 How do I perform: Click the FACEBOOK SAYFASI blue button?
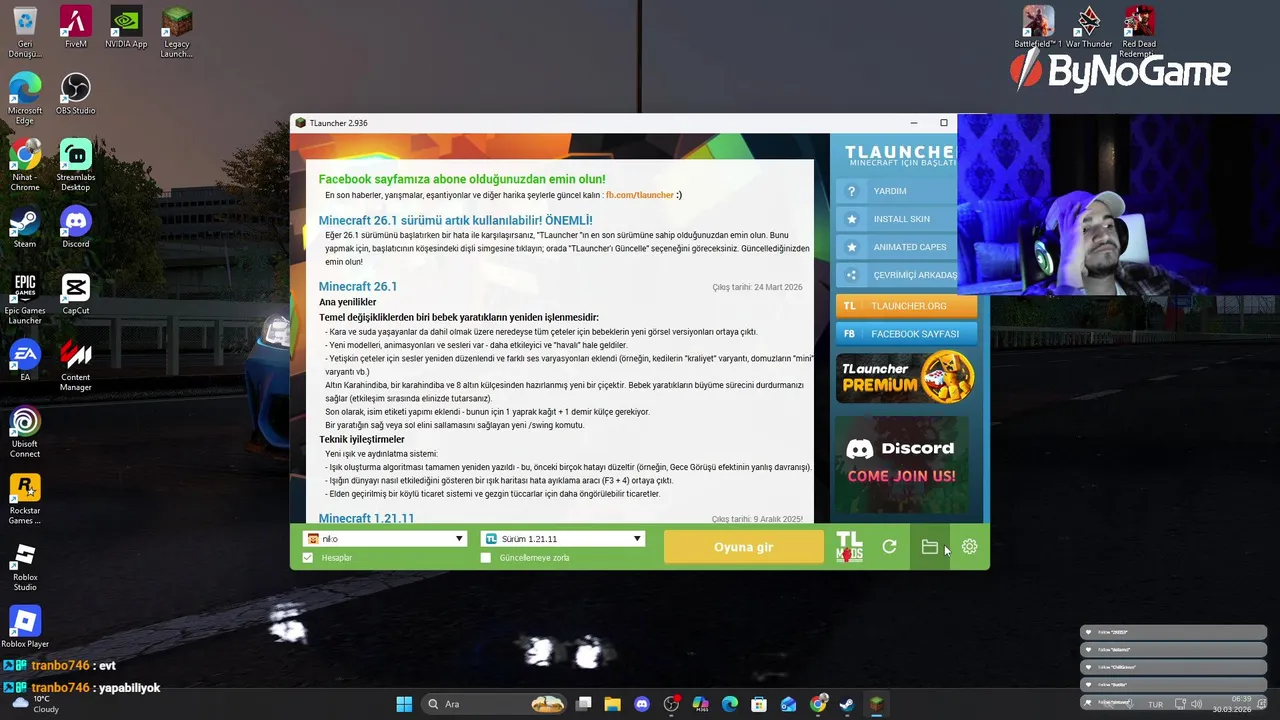[906, 334]
